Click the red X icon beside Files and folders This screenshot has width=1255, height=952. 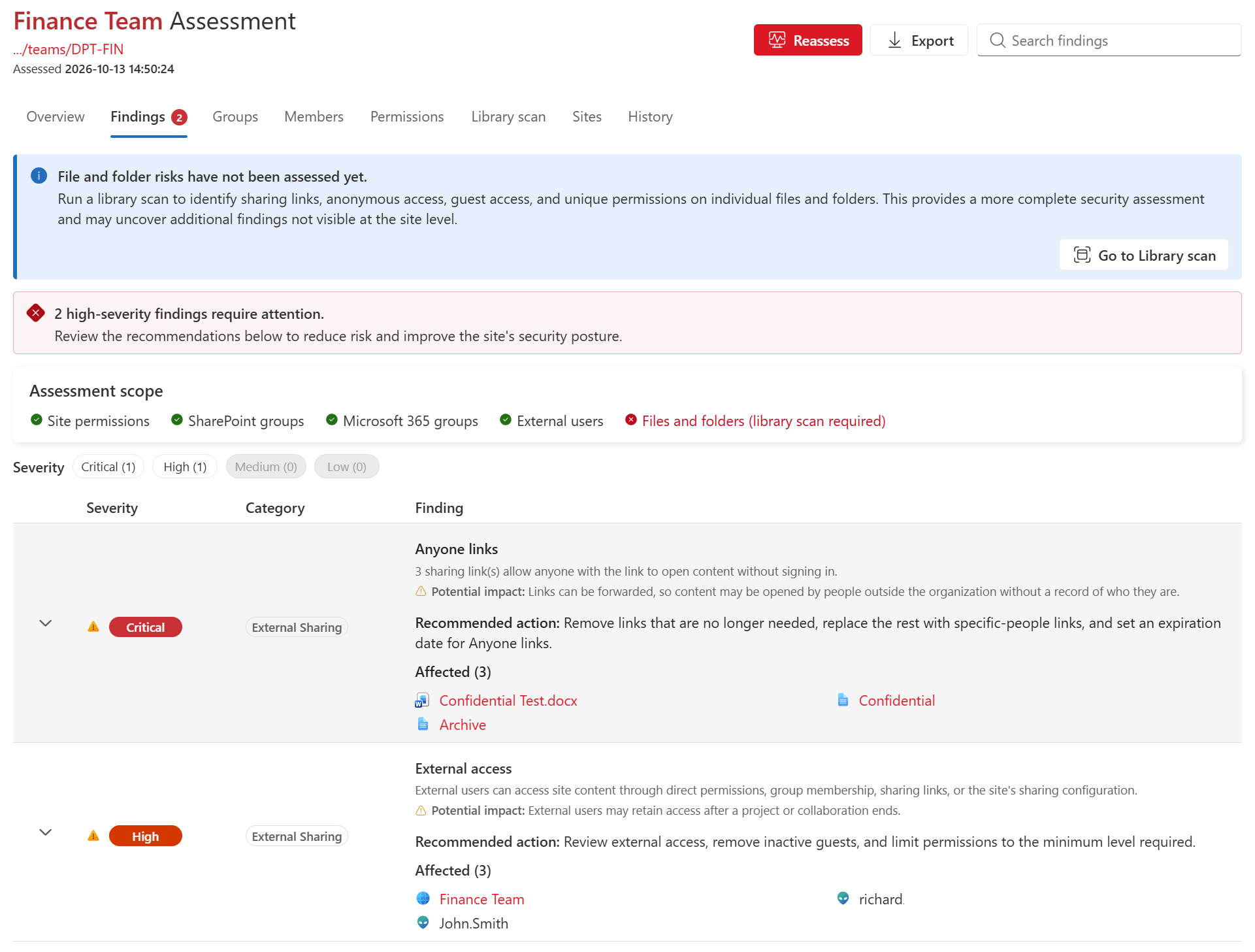click(x=630, y=419)
